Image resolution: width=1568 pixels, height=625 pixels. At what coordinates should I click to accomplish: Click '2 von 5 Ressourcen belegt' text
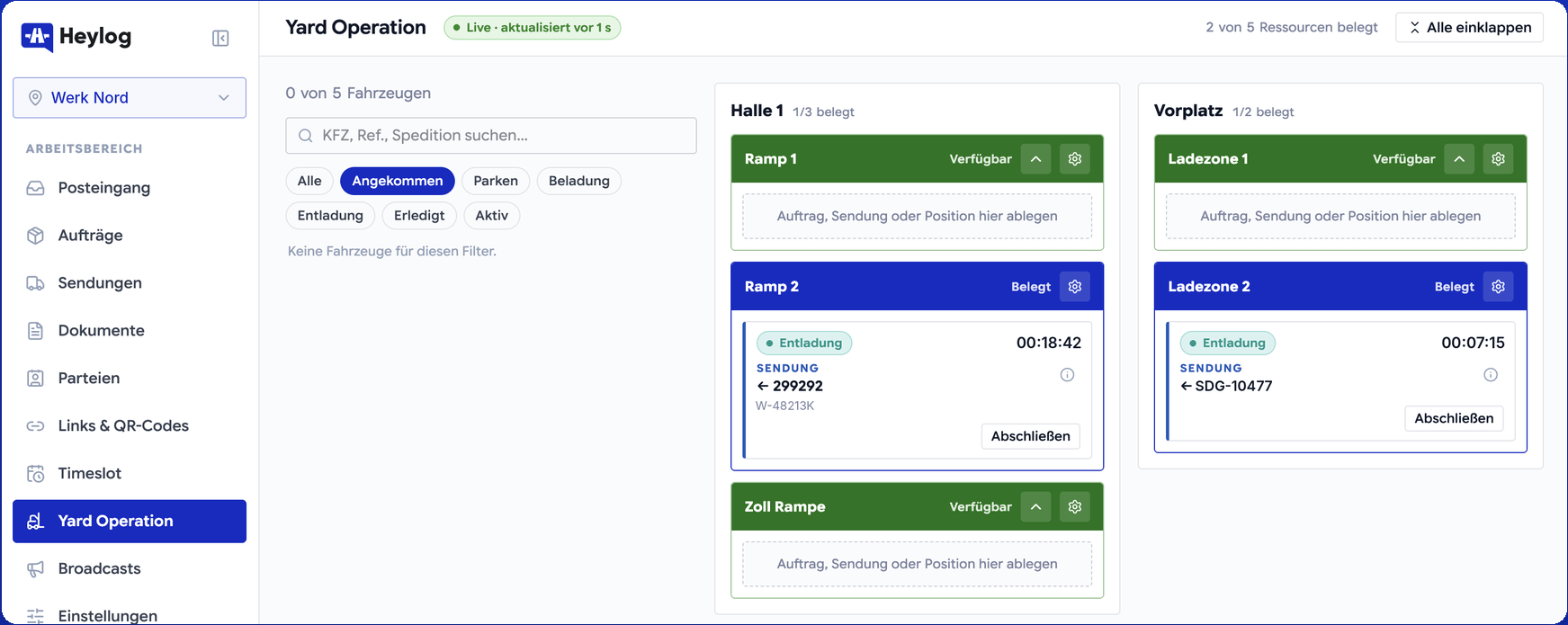(1292, 28)
